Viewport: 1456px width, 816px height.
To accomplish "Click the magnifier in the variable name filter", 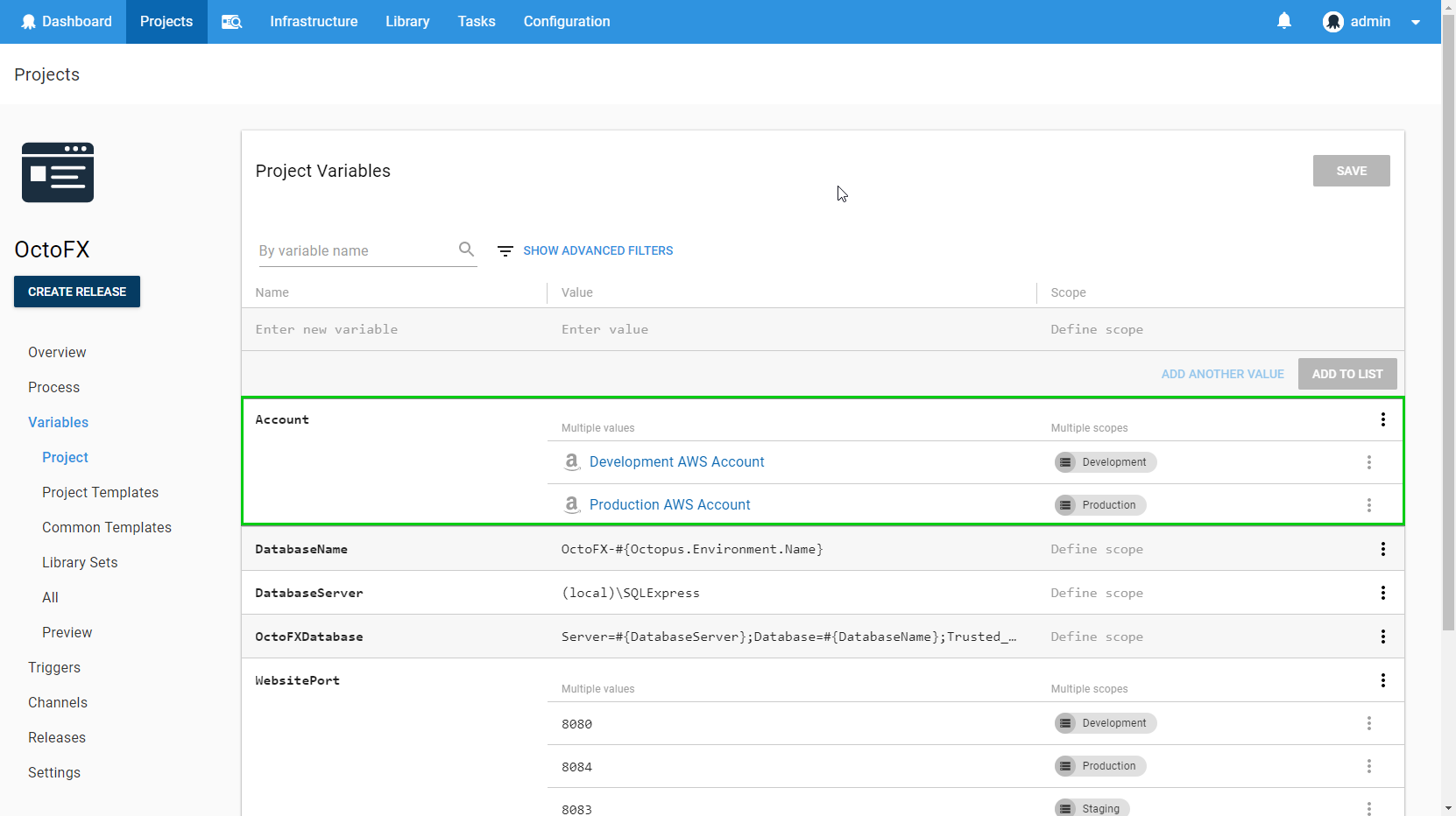I will coord(467,250).
